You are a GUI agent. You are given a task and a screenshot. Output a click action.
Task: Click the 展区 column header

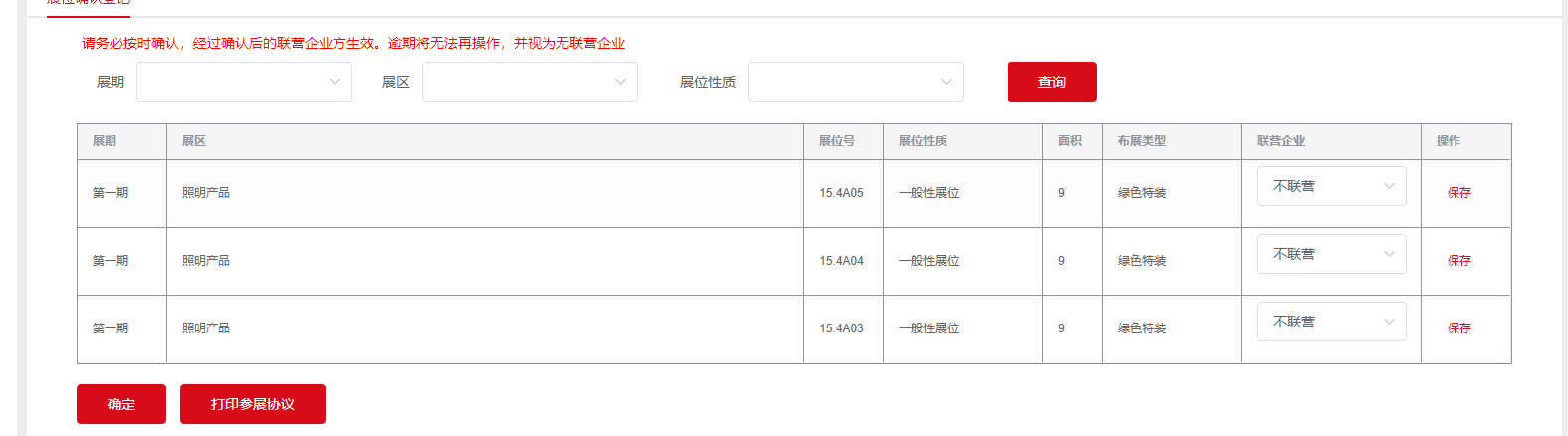194,141
